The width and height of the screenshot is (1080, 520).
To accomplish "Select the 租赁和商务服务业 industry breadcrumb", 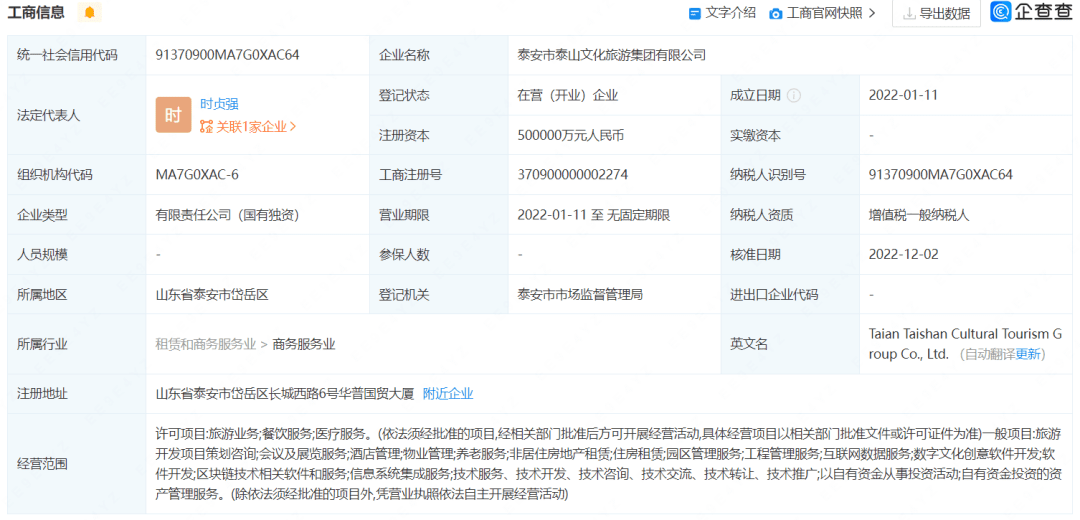I will [205, 344].
